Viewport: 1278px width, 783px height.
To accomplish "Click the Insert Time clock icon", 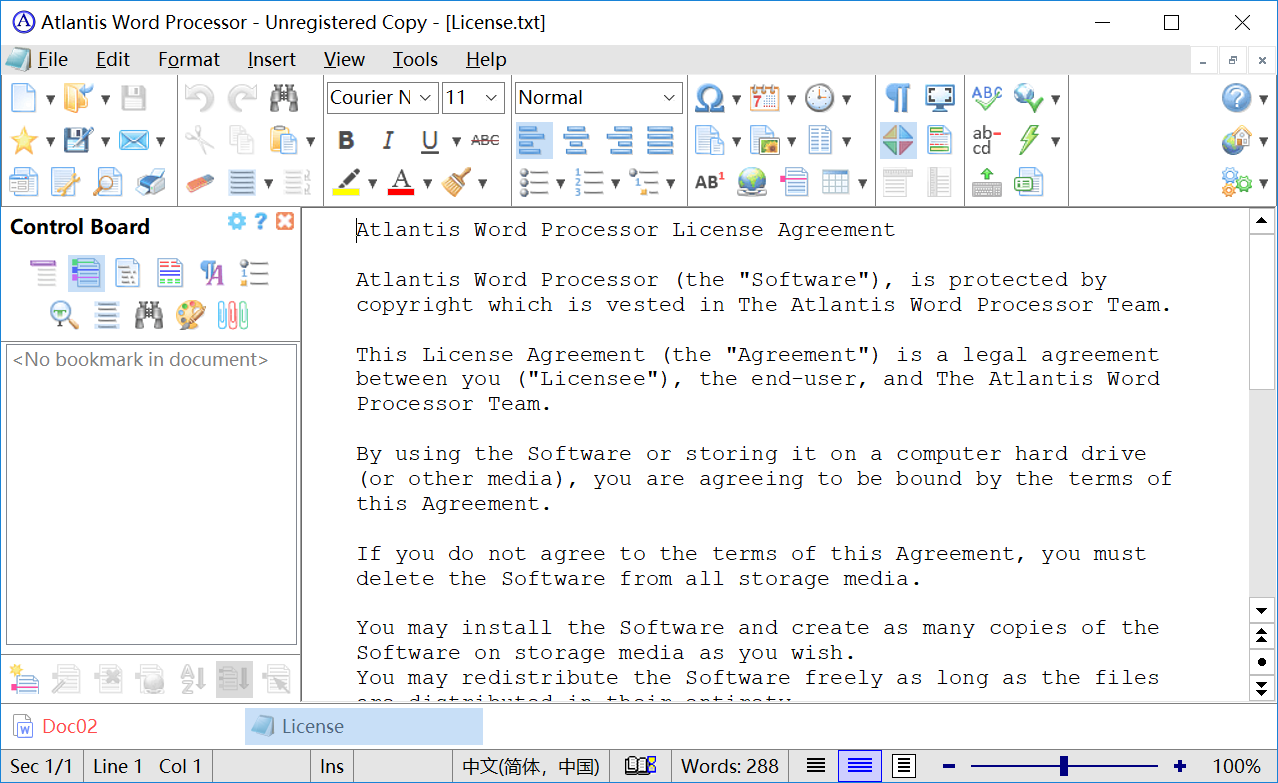I will pyautogui.click(x=820, y=98).
